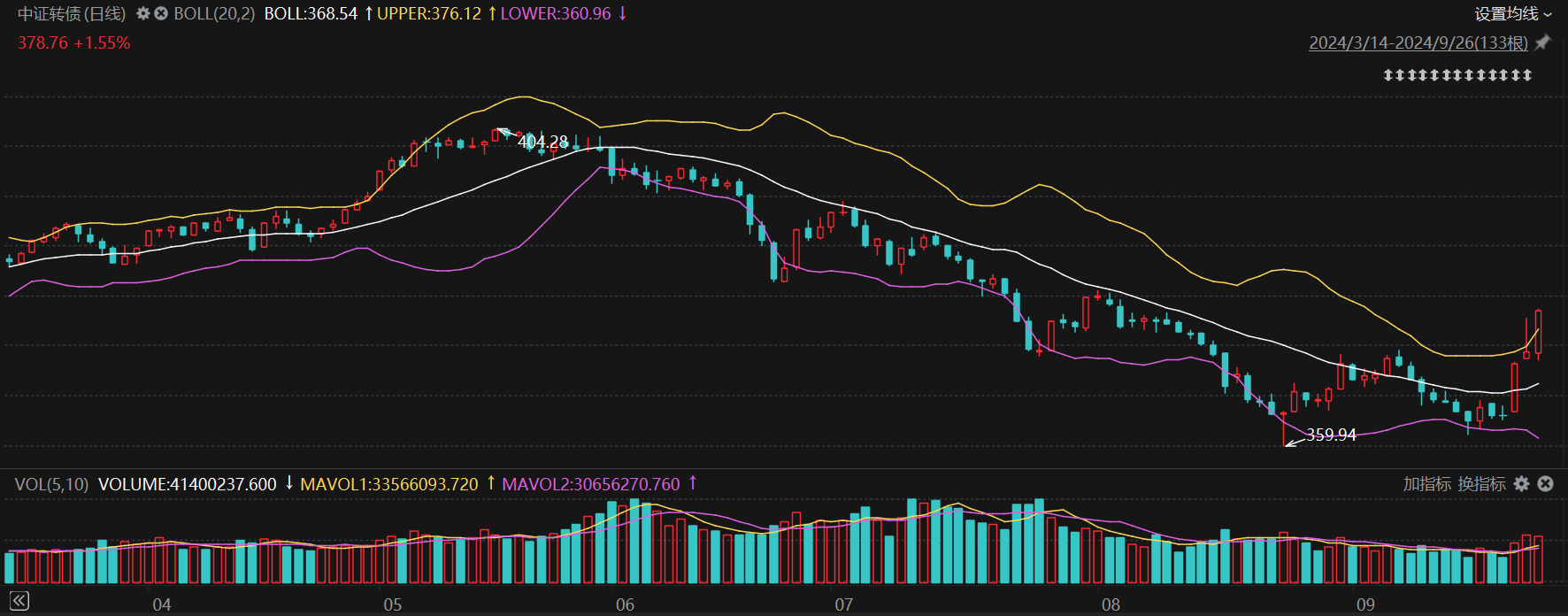
Task: Open the 2024/3/14-2024/9/26 date range link
Action: point(1418,42)
